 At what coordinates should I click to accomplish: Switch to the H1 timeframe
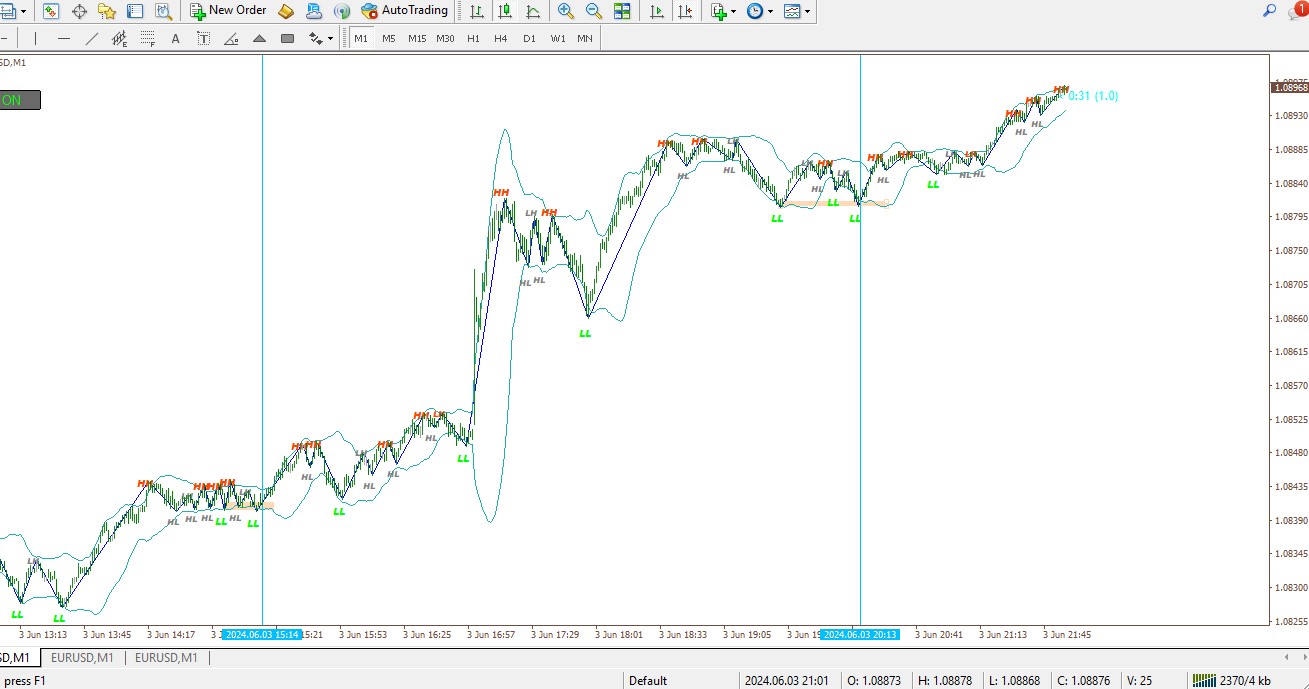tap(473, 39)
